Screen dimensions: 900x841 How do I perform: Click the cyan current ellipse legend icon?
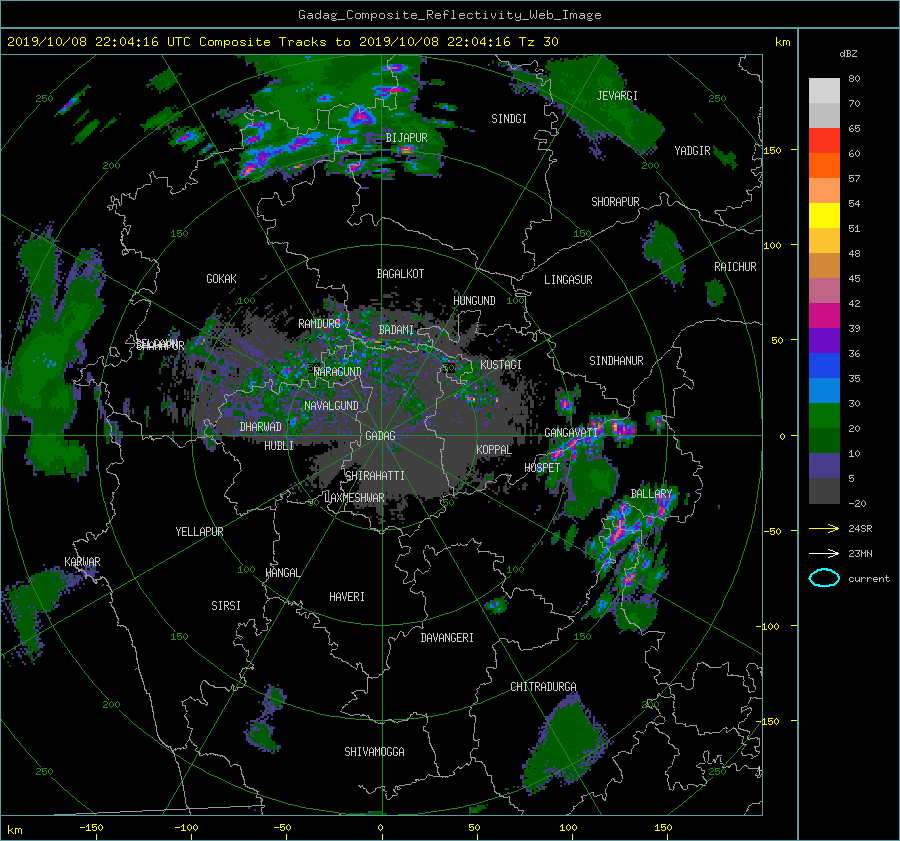824,578
